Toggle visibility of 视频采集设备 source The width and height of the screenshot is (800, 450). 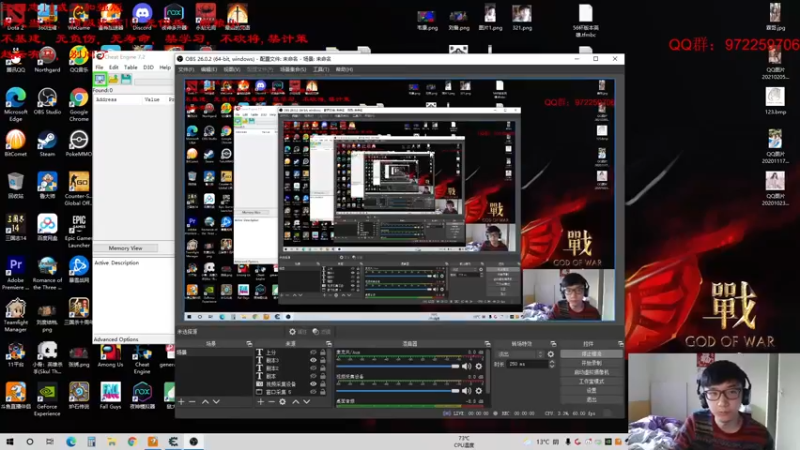click(x=313, y=384)
